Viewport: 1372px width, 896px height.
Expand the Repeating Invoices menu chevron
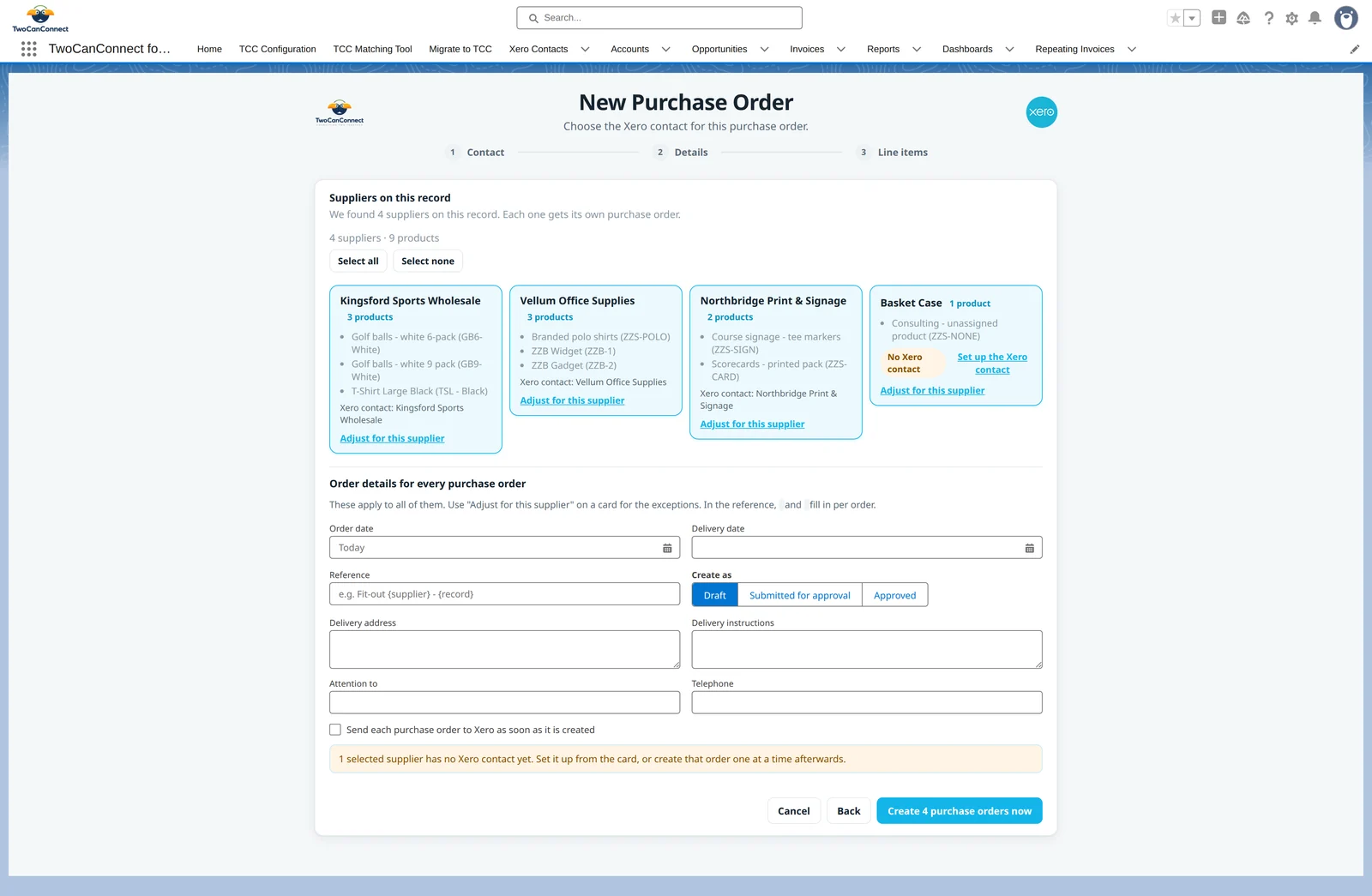(1132, 49)
